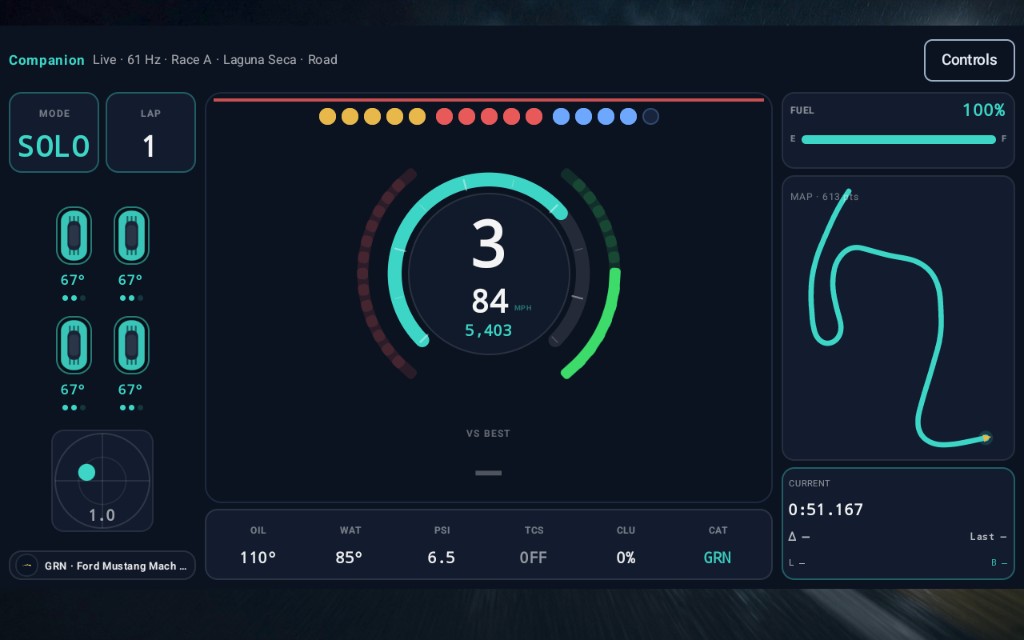
Task: Click the rear-right tire icon
Action: point(131,345)
